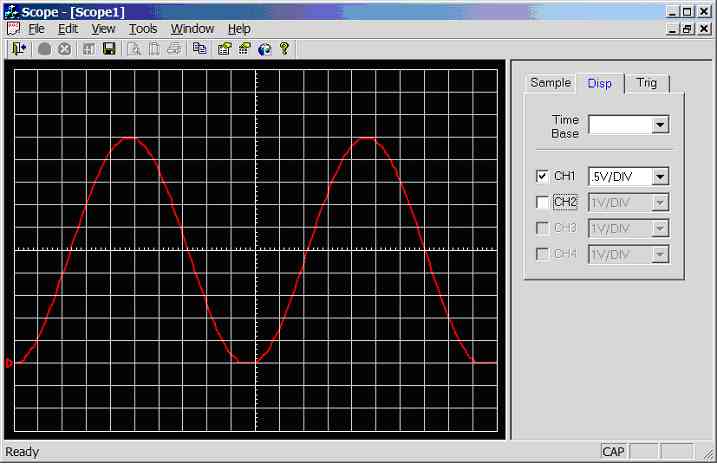Open print preview via magnifier page icon
This screenshot has width=717, height=464.
point(133,48)
